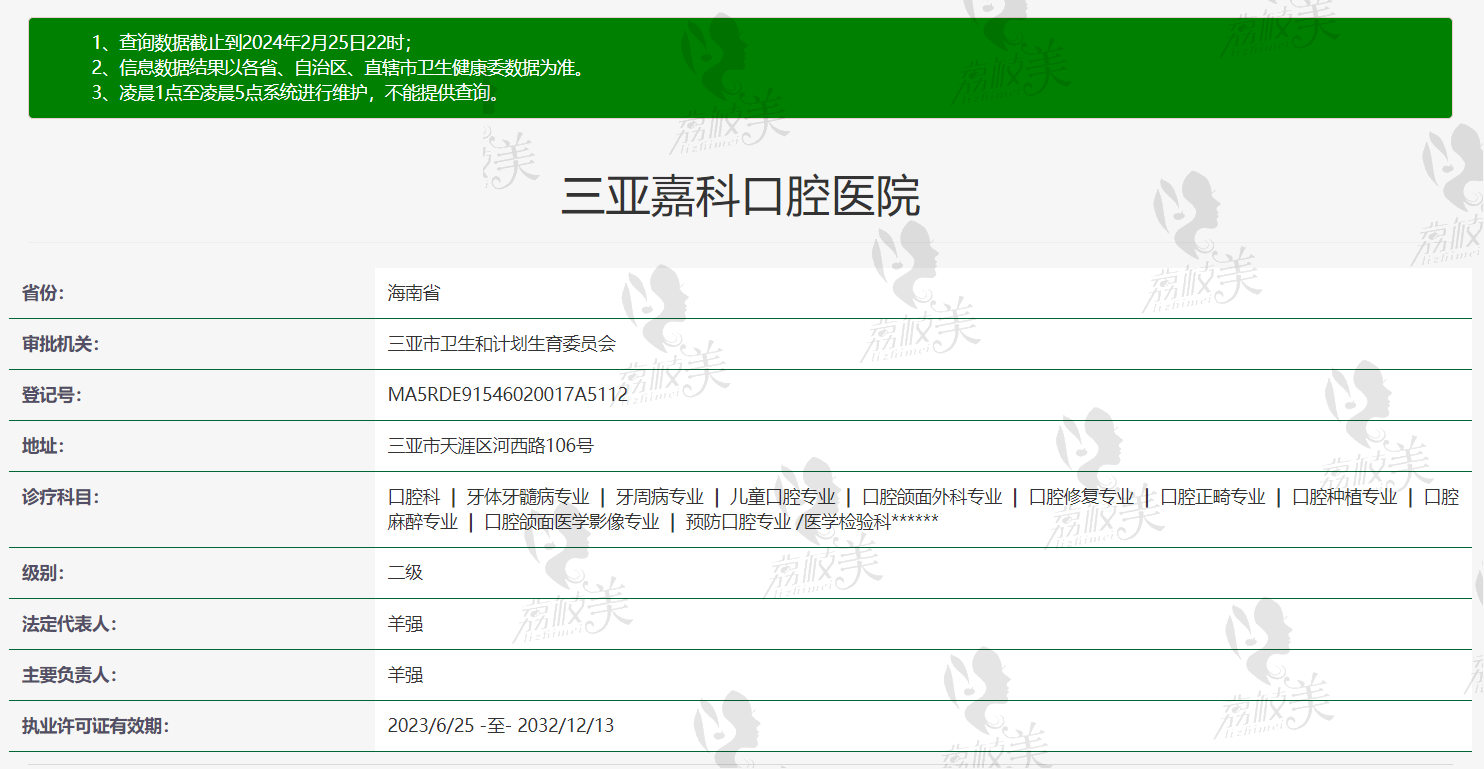The image size is (1484, 769).
Task: Click the 口腔正畸专业 entry
Action: pyautogui.click(x=1213, y=497)
